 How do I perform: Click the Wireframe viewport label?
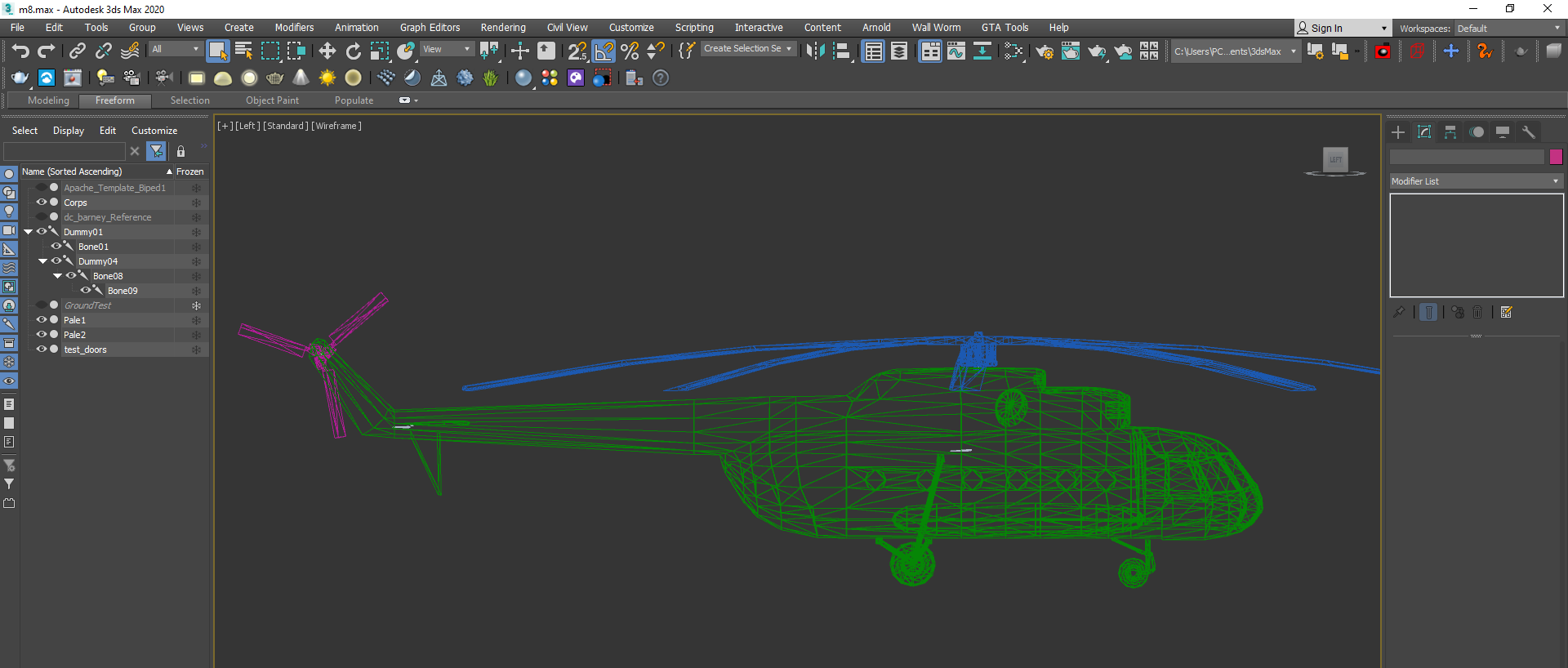(x=336, y=126)
